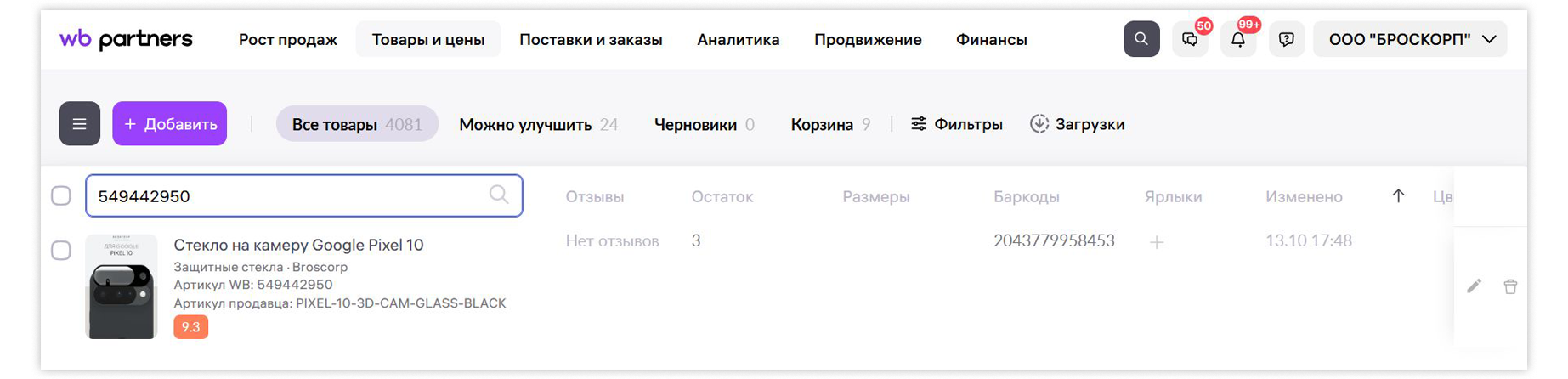Screen dimensions: 1568x379
Task: Open chat messages with 50 badge
Action: click(1190, 39)
